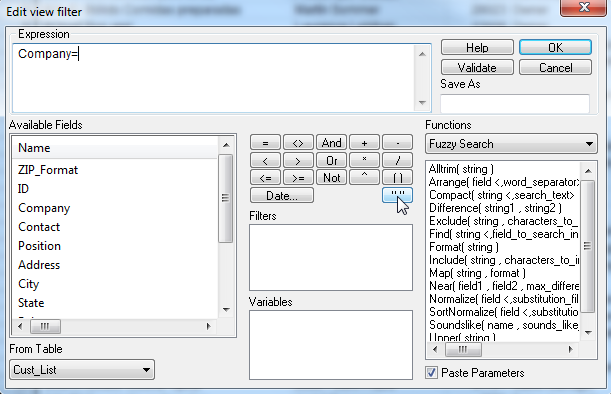Click the Name column header

[115, 148]
